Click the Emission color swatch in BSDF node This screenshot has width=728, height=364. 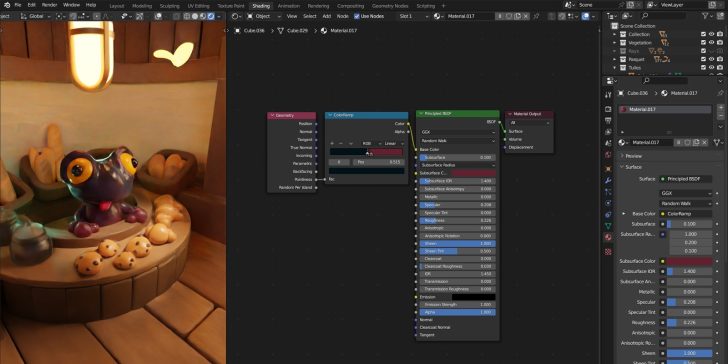473,297
